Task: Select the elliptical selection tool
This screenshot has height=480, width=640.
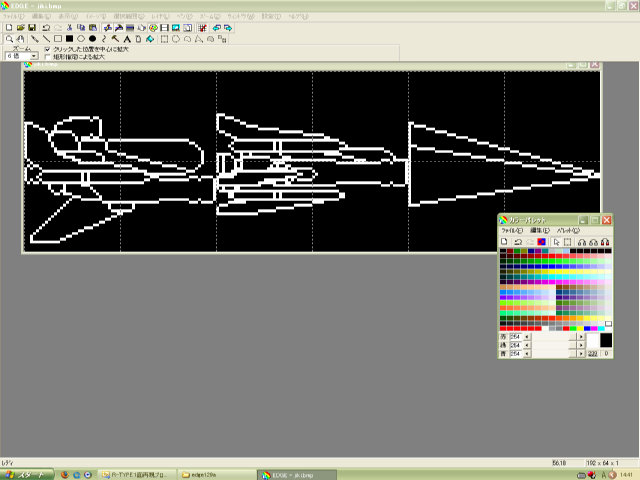Action: (176, 39)
